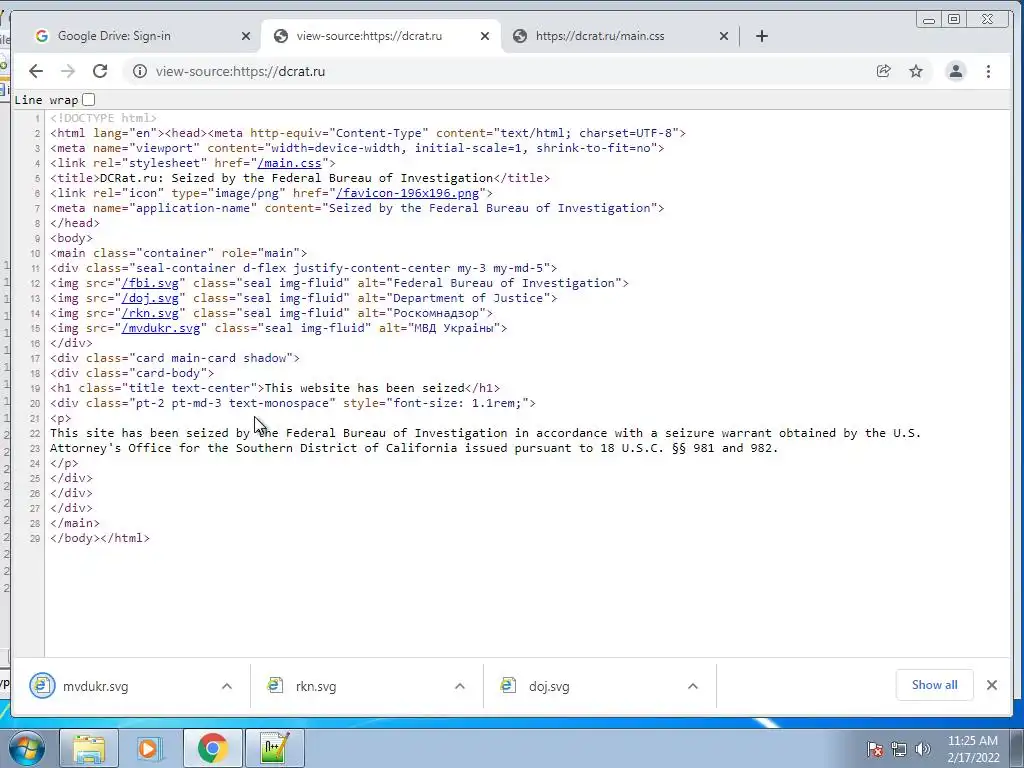The image size is (1024, 768).
Task: Bookmark this tab with the star
Action: [916, 71]
